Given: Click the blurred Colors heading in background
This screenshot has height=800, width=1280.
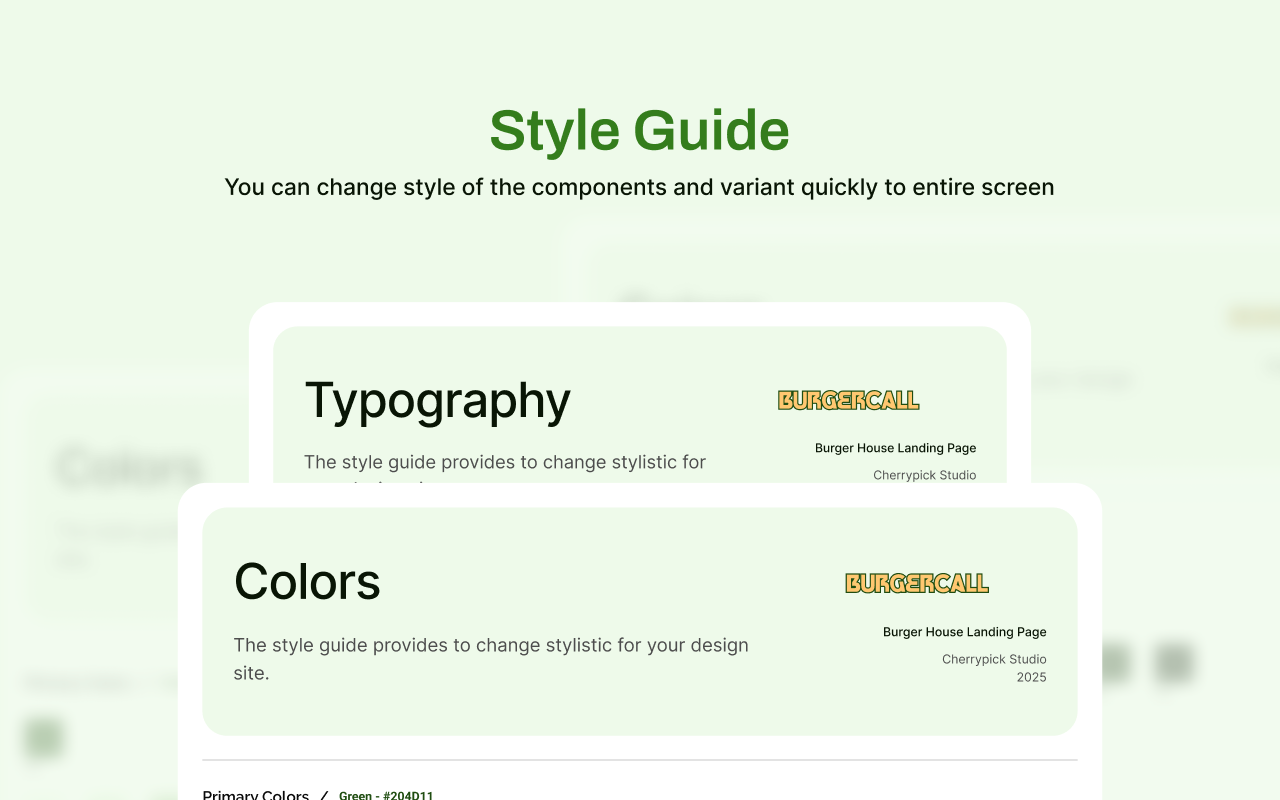Looking at the screenshot, I should [130, 468].
